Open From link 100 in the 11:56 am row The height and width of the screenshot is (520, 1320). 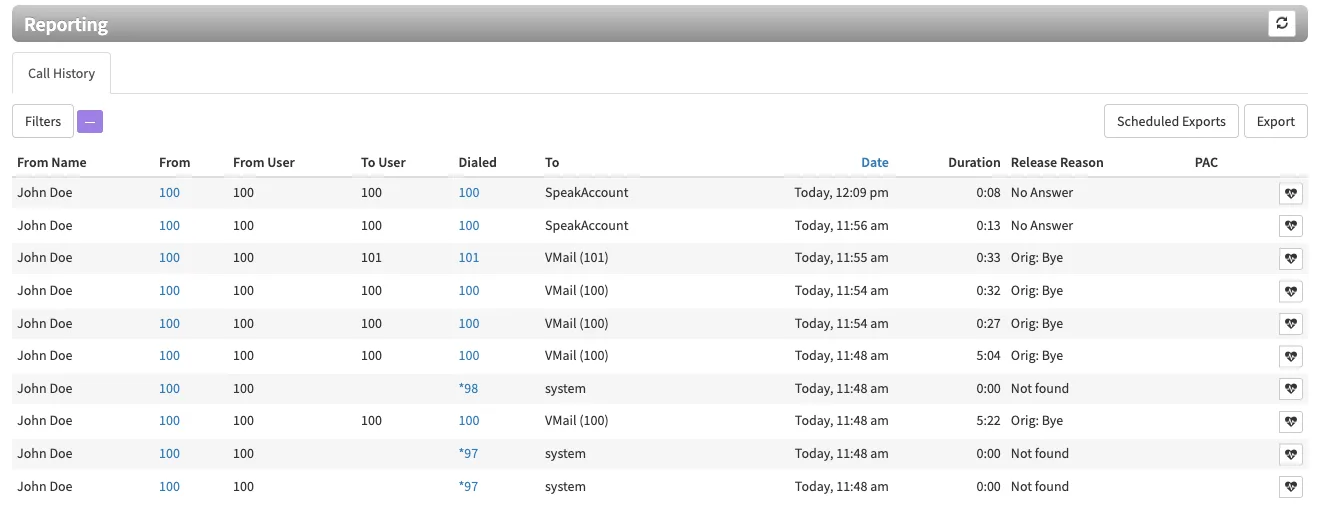point(169,225)
